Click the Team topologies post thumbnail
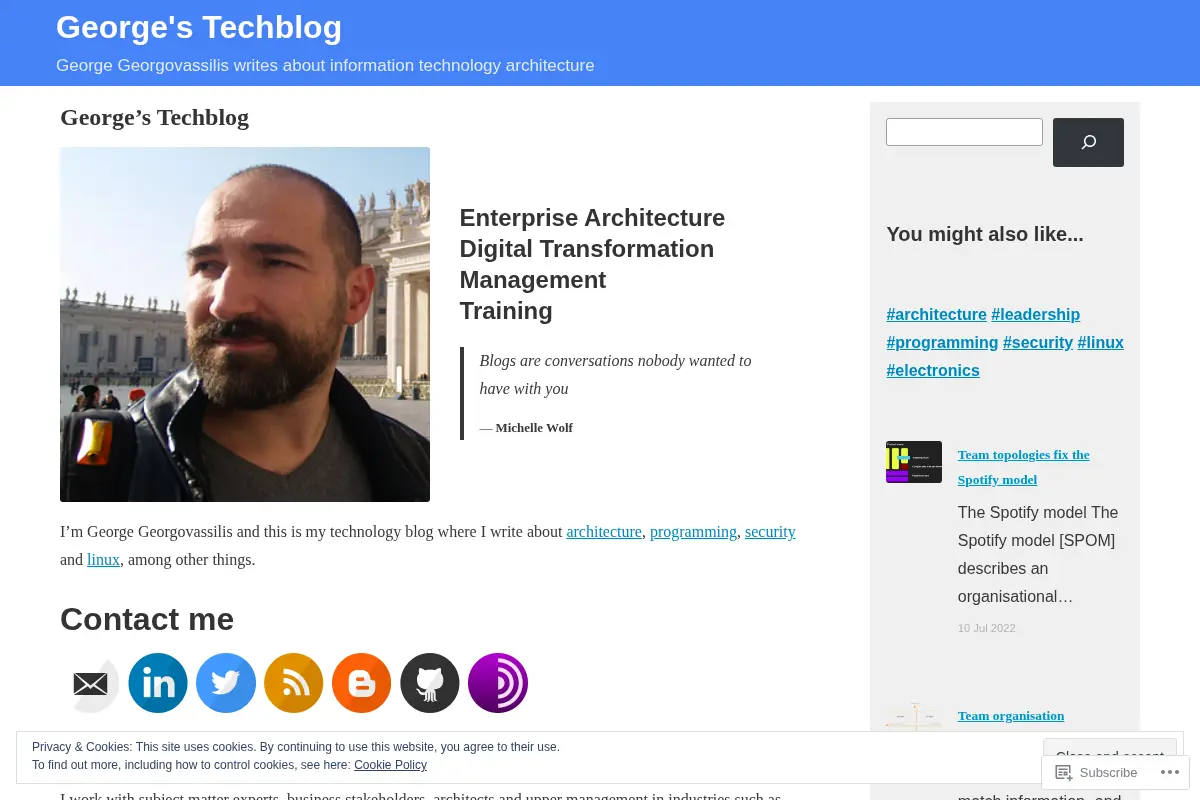The height and width of the screenshot is (800, 1200). pos(914,462)
